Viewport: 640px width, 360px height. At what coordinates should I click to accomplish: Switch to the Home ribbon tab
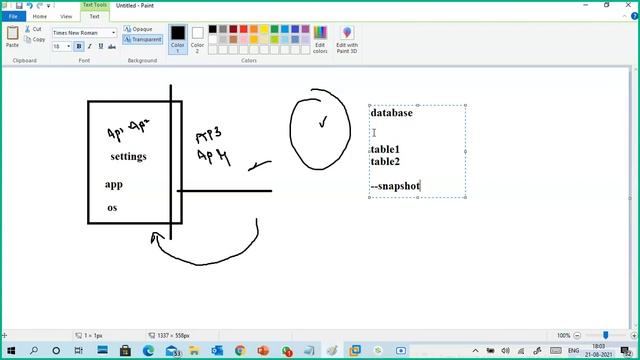pyautogui.click(x=40, y=16)
